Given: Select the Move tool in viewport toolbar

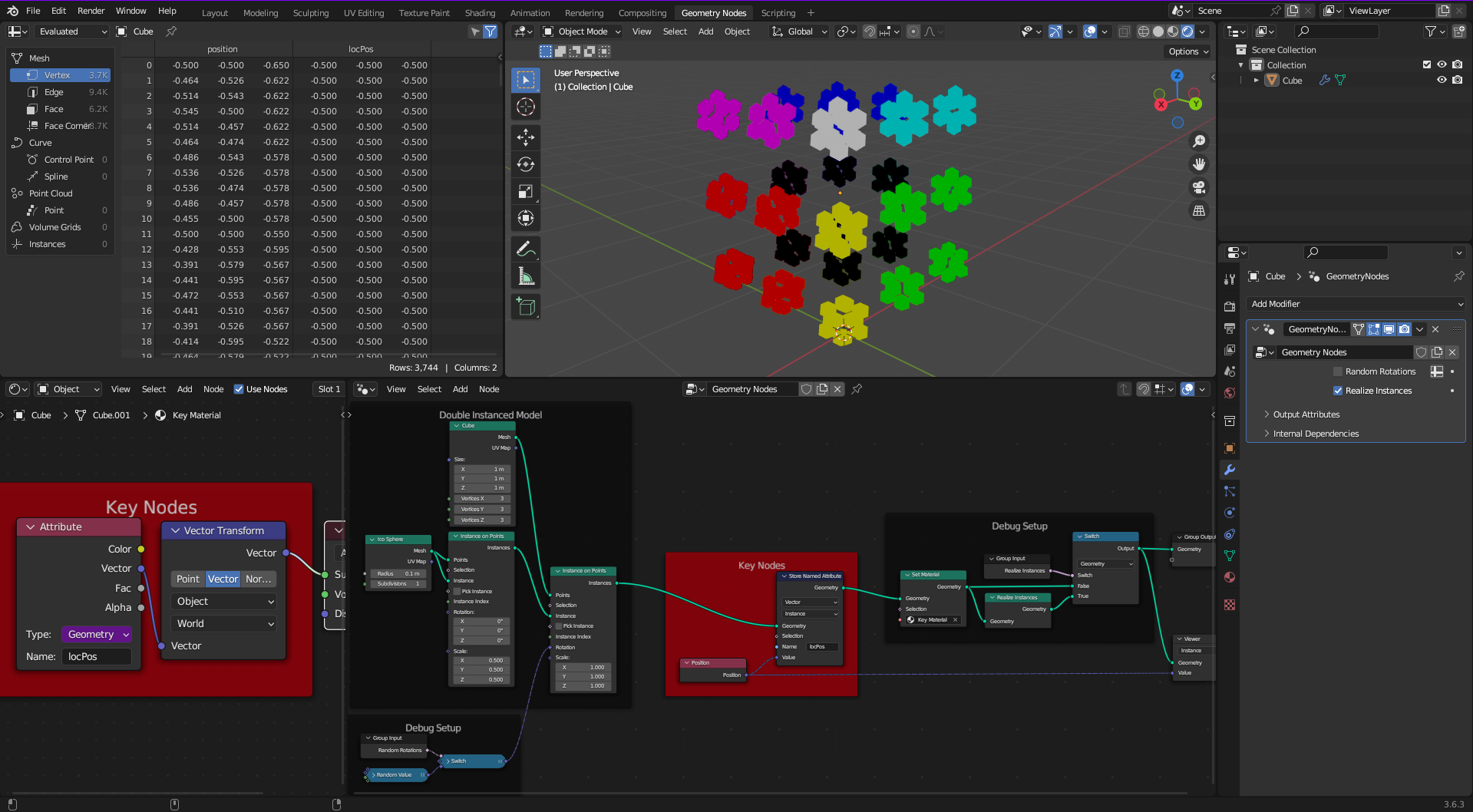Looking at the screenshot, I should point(526,137).
